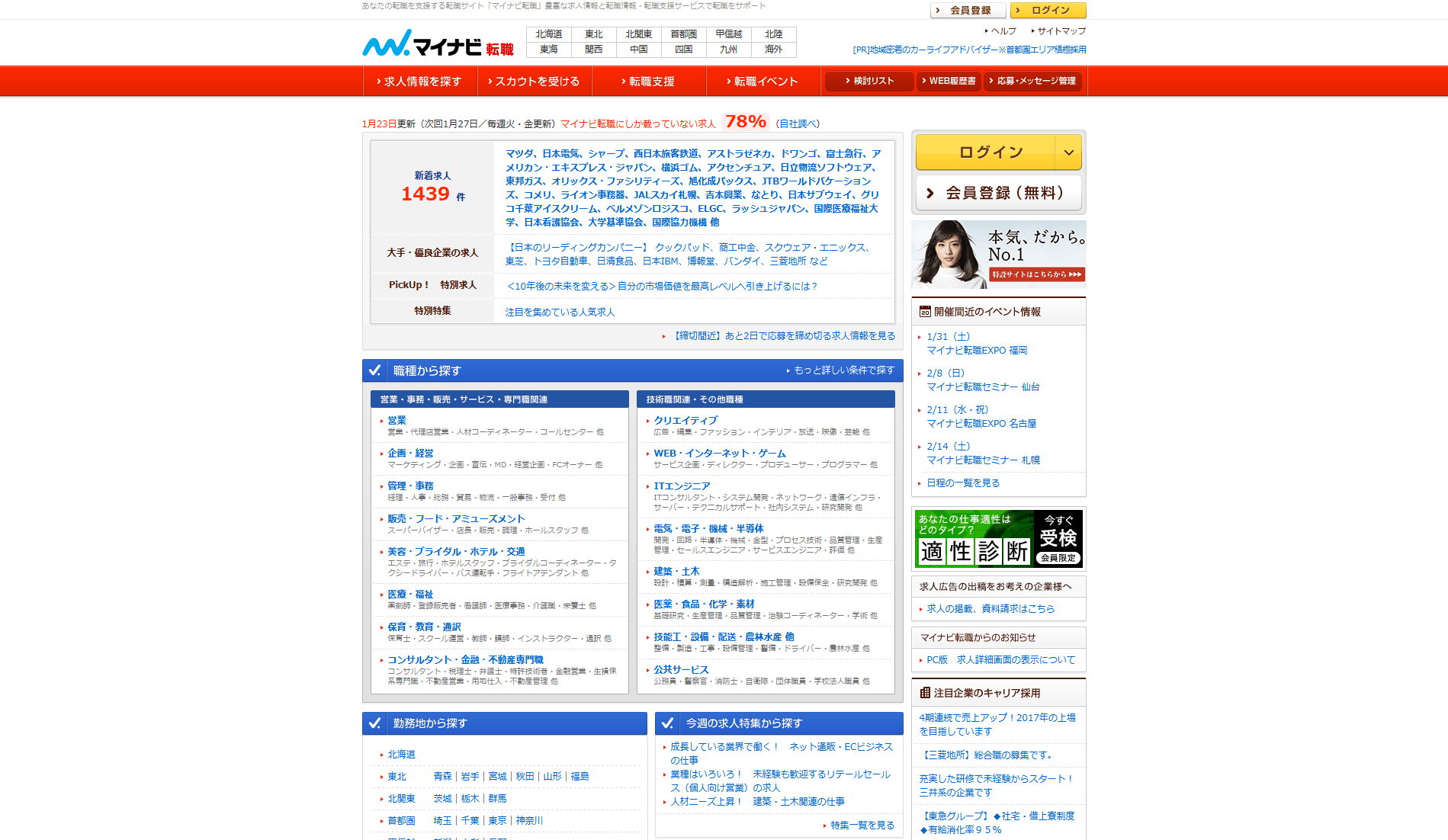Click the マイナビ転職 logo
This screenshot has width=1448, height=840.
tap(438, 43)
